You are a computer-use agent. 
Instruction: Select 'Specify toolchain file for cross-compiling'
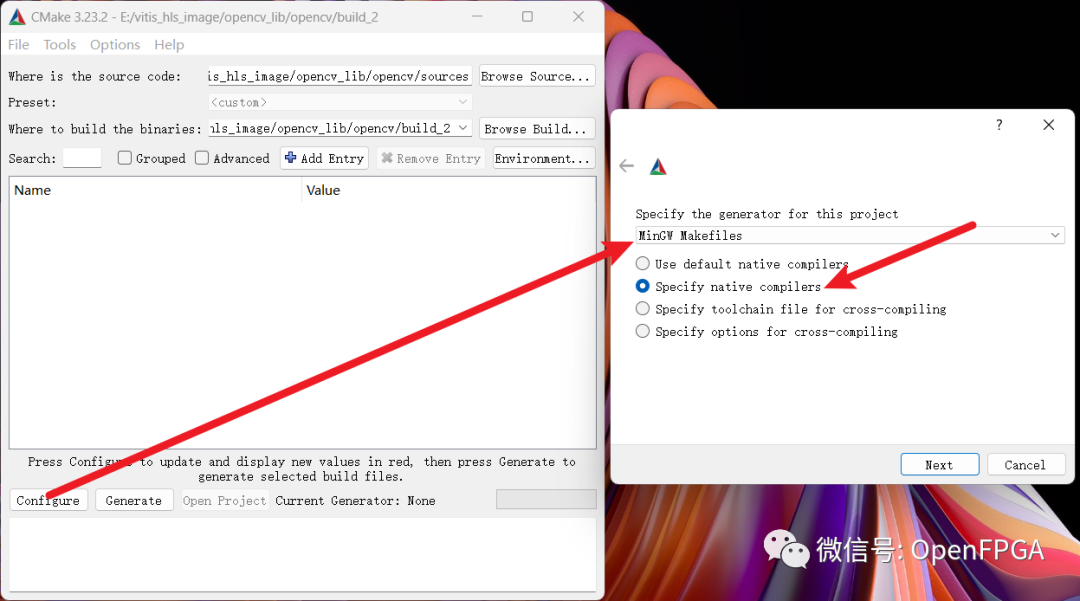tap(641, 308)
